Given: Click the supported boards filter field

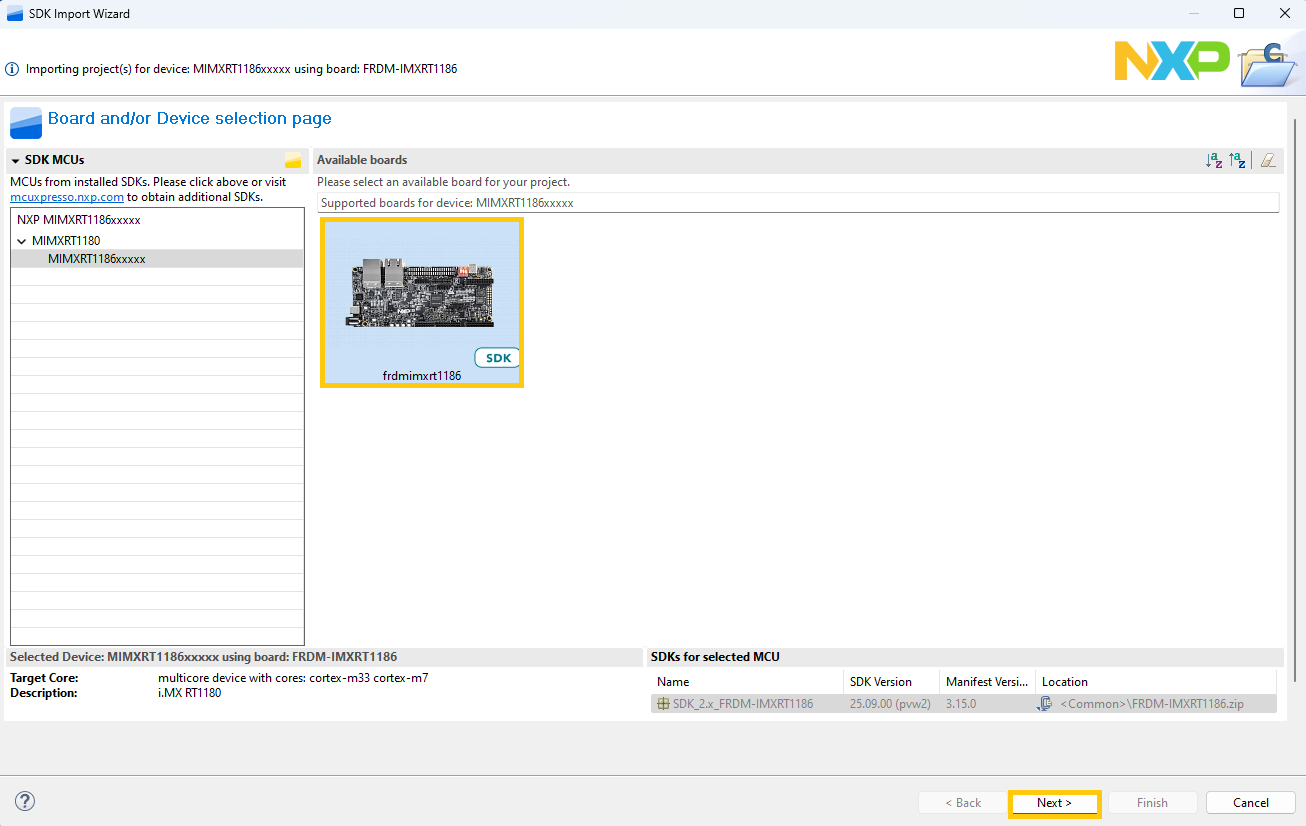Looking at the screenshot, I should (798, 203).
